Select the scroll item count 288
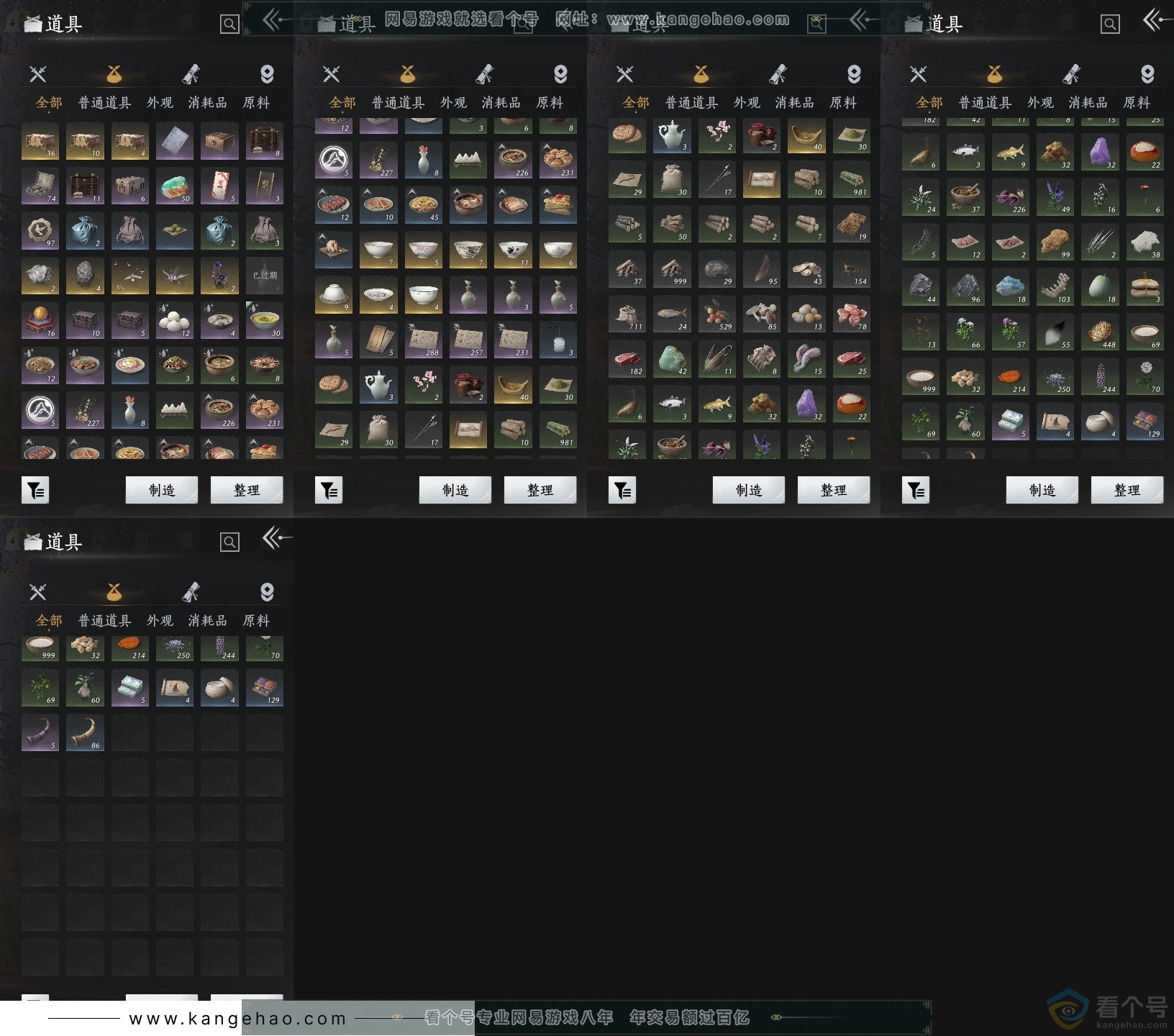Screen dimensions: 1174x1036 (x=424, y=340)
